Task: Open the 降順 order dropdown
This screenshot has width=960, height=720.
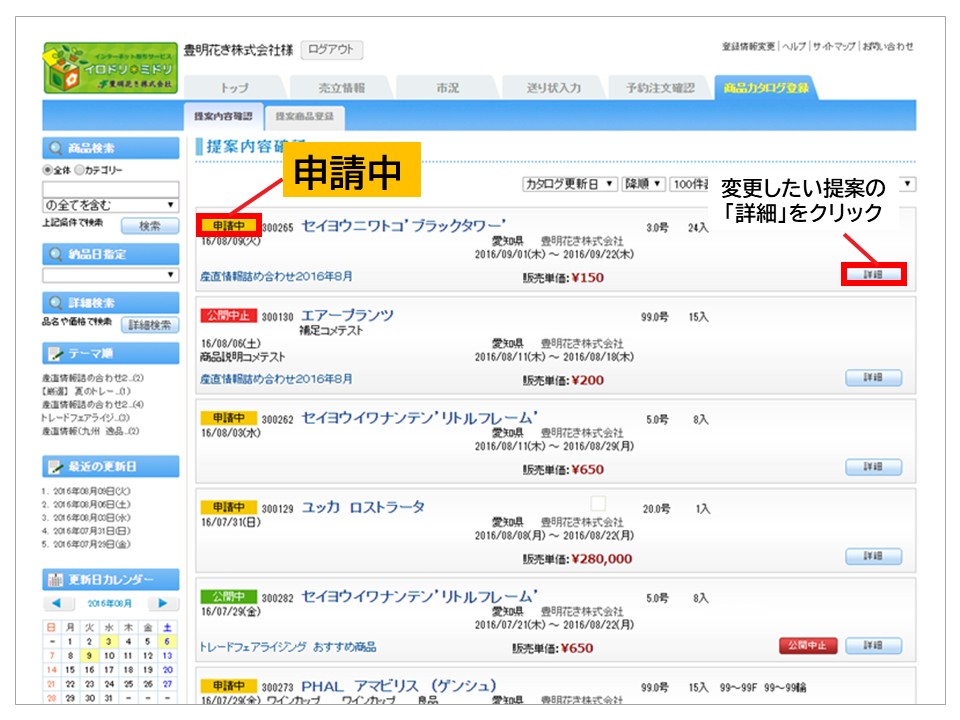Action: tap(643, 184)
